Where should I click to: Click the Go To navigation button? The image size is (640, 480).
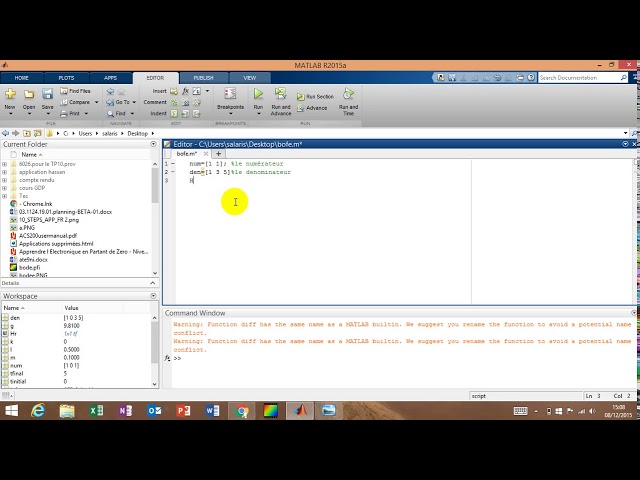(x=118, y=102)
